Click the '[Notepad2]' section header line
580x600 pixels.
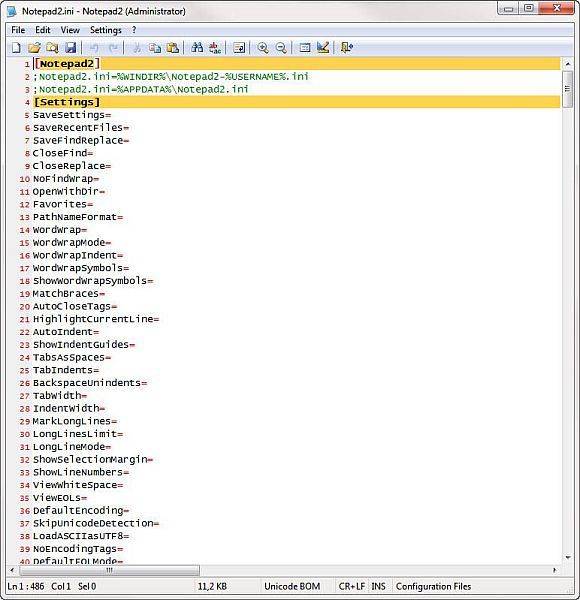(297, 64)
